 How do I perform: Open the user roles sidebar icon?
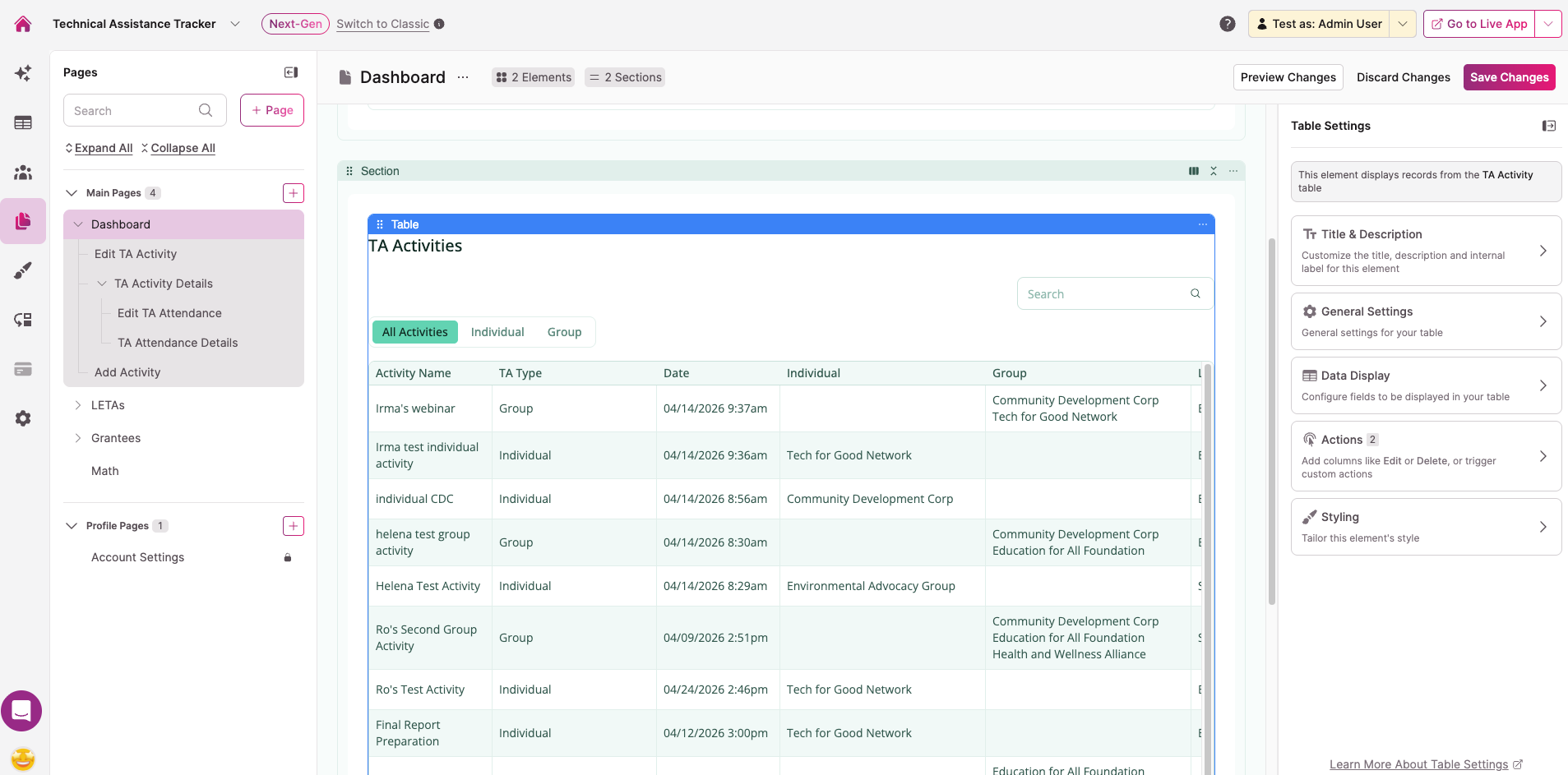[x=23, y=172]
